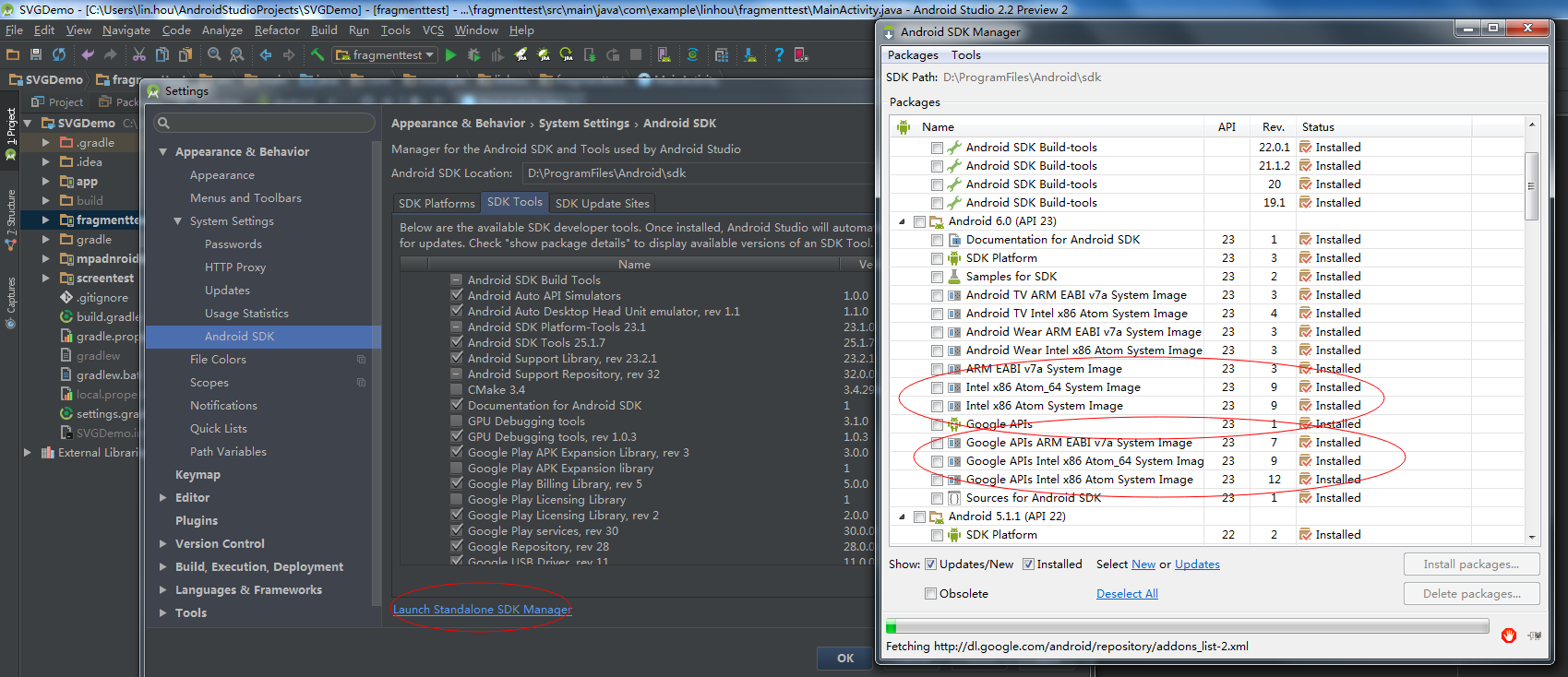Collapse Appearance & Behavior settings section
Screen dimensions: 1568x677
pos(163,152)
